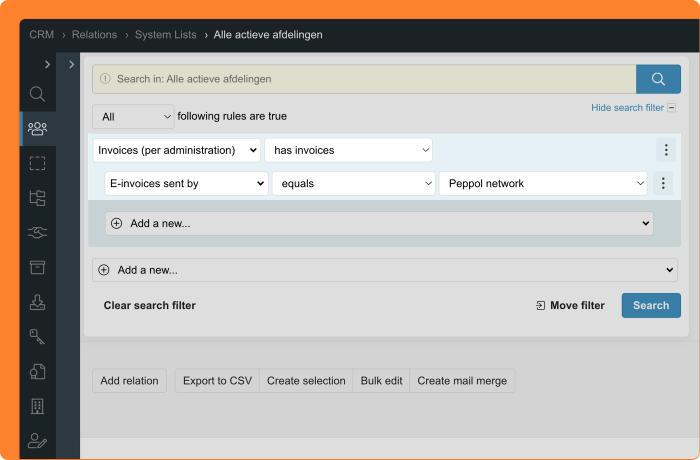Go to System Lists breadcrumb
This screenshot has height=460, width=700.
click(166, 35)
